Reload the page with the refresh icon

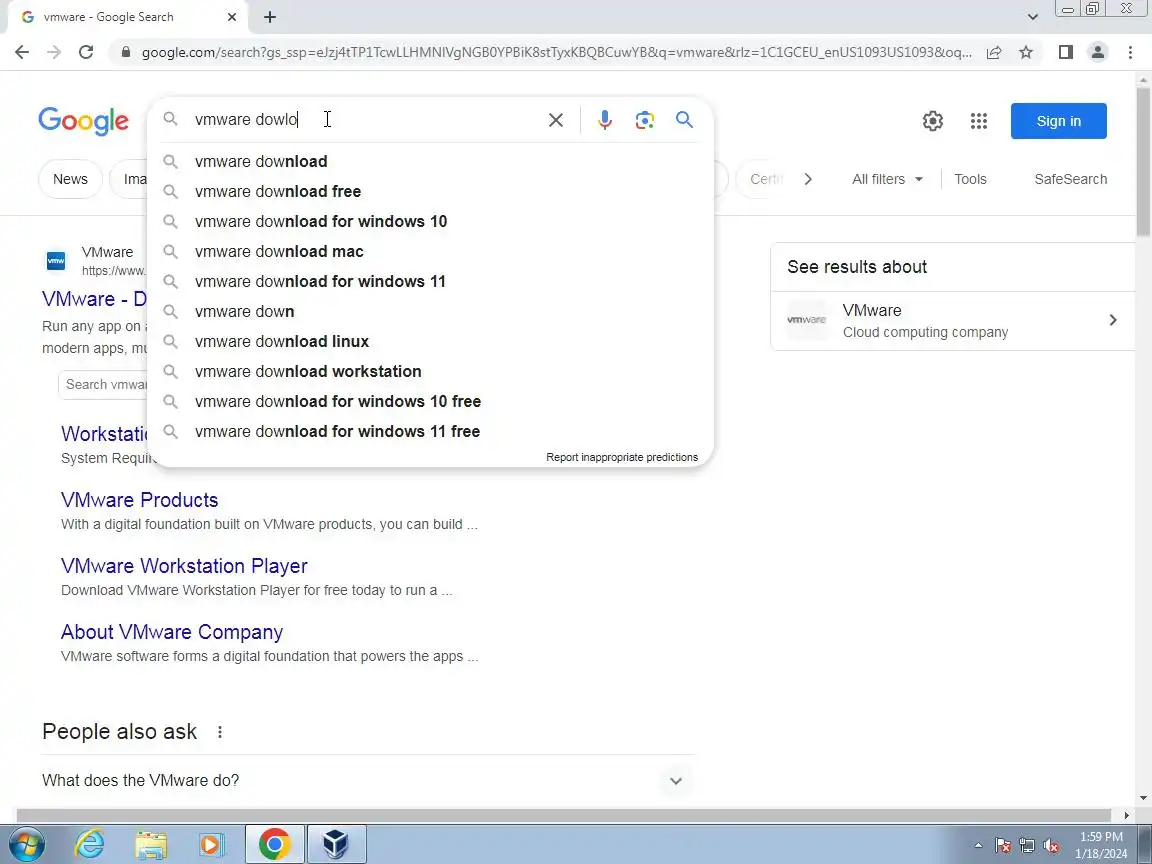[x=86, y=52]
